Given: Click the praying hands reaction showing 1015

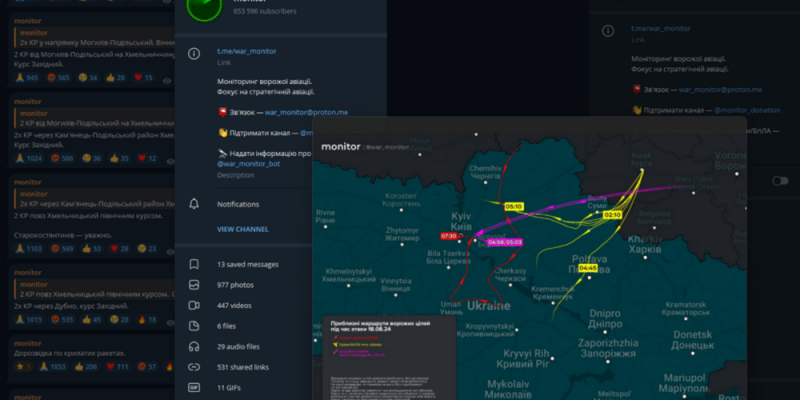Looking at the screenshot, I should [29, 319].
